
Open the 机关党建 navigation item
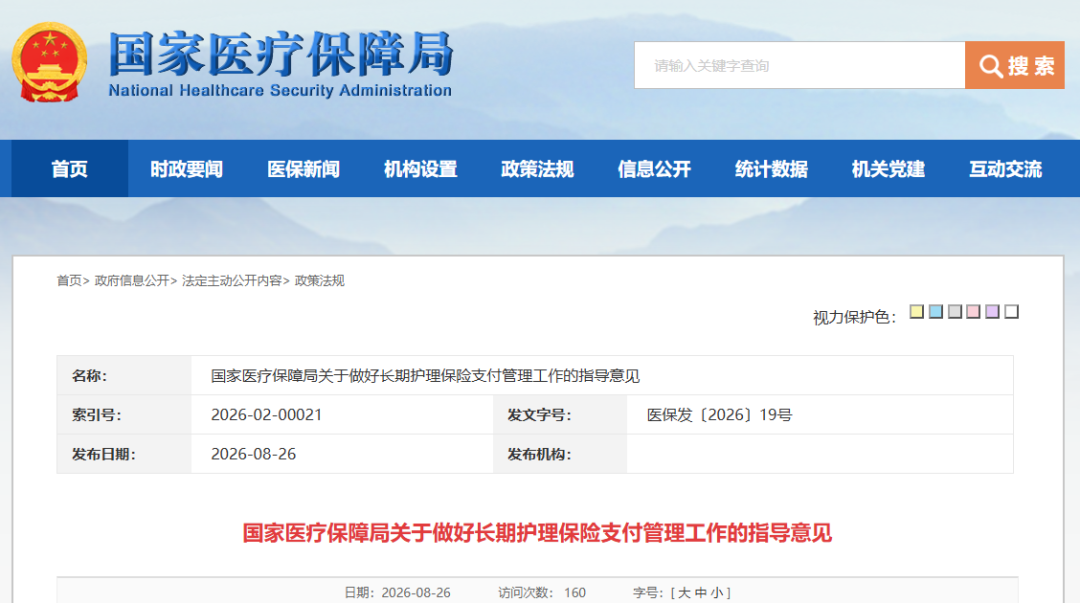click(889, 169)
